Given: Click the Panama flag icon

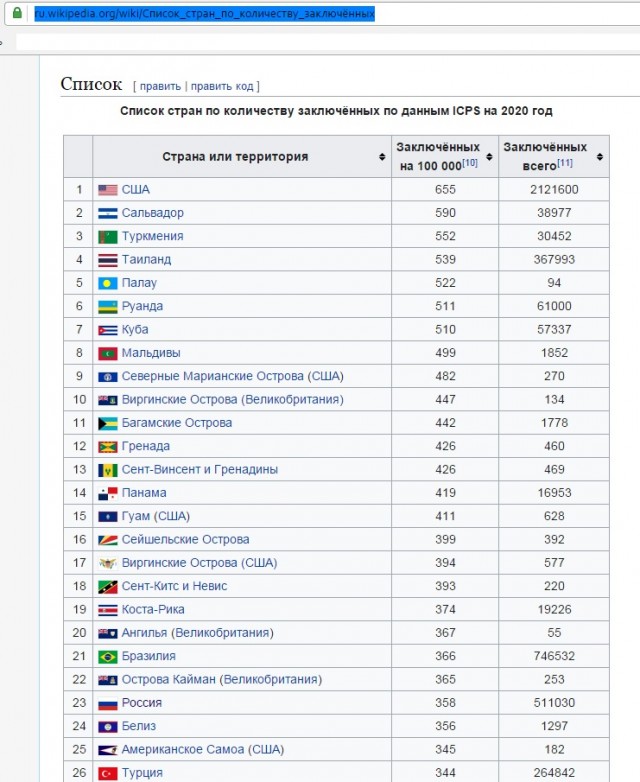Looking at the screenshot, I should point(108,494).
